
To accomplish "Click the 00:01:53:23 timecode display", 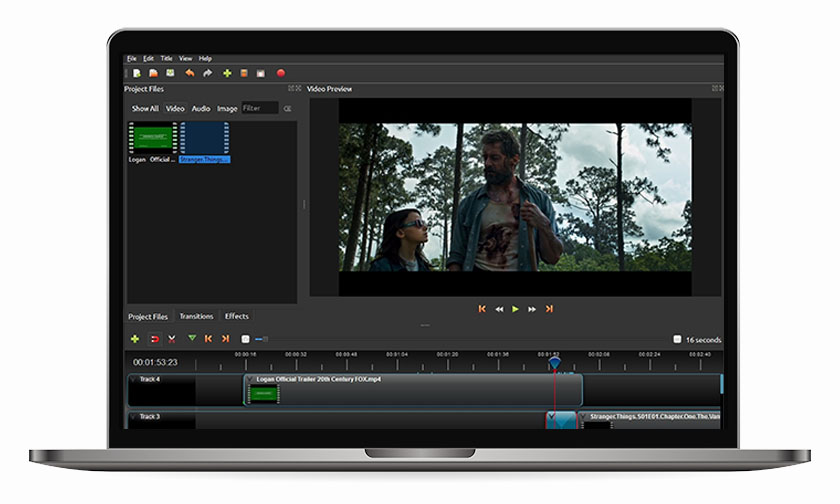I will point(155,363).
